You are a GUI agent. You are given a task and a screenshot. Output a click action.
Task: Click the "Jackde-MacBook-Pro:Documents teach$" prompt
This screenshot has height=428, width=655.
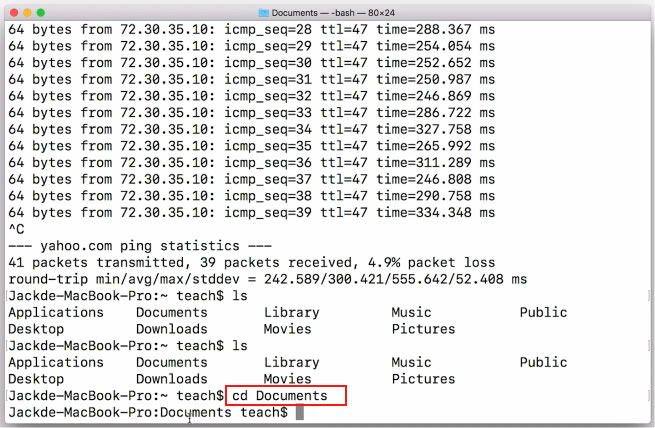(147, 413)
